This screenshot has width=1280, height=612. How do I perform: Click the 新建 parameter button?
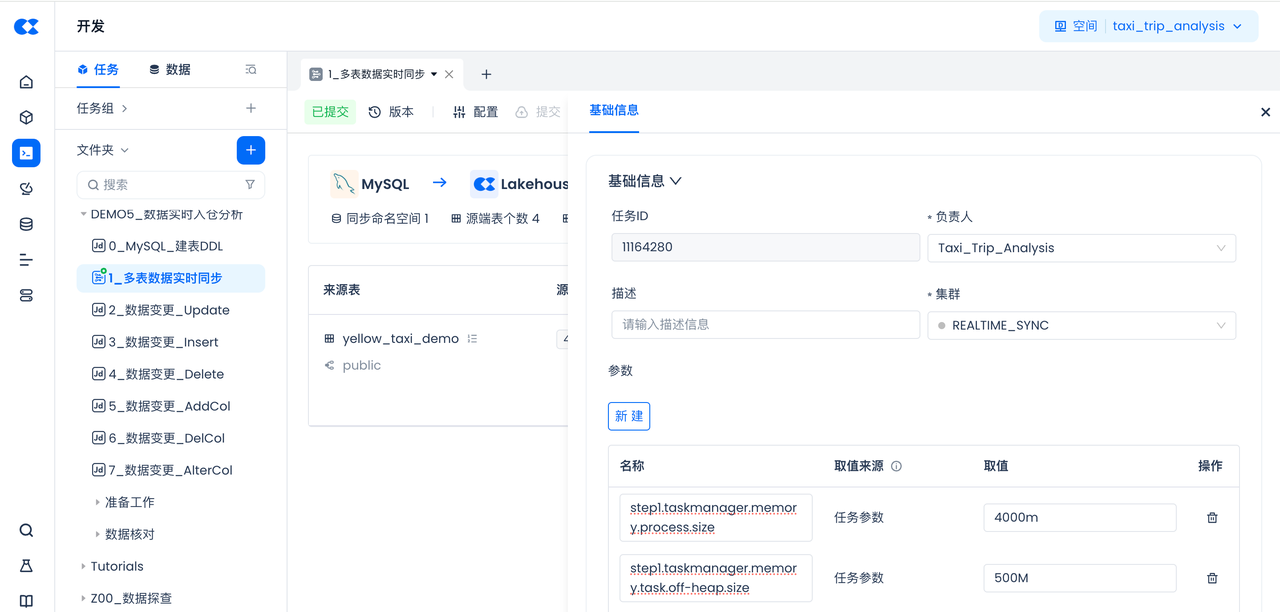click(629, 416)
